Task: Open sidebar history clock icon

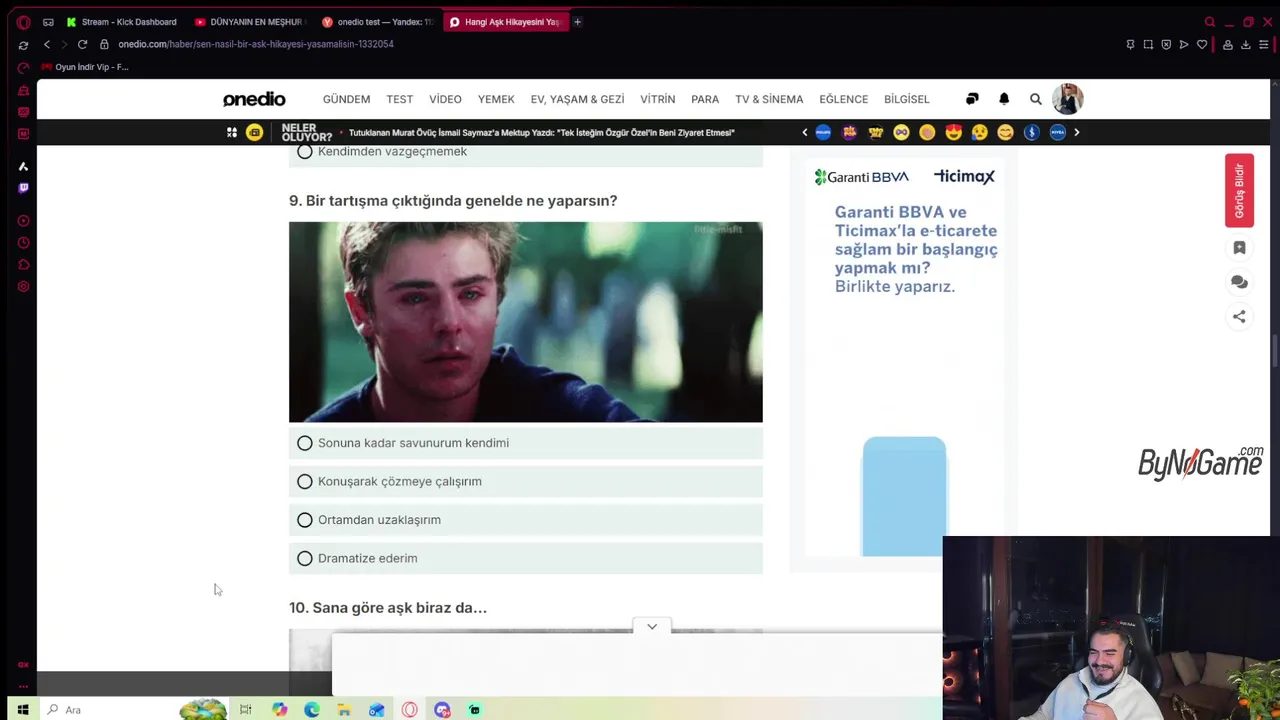Action: tap(23, 243)
